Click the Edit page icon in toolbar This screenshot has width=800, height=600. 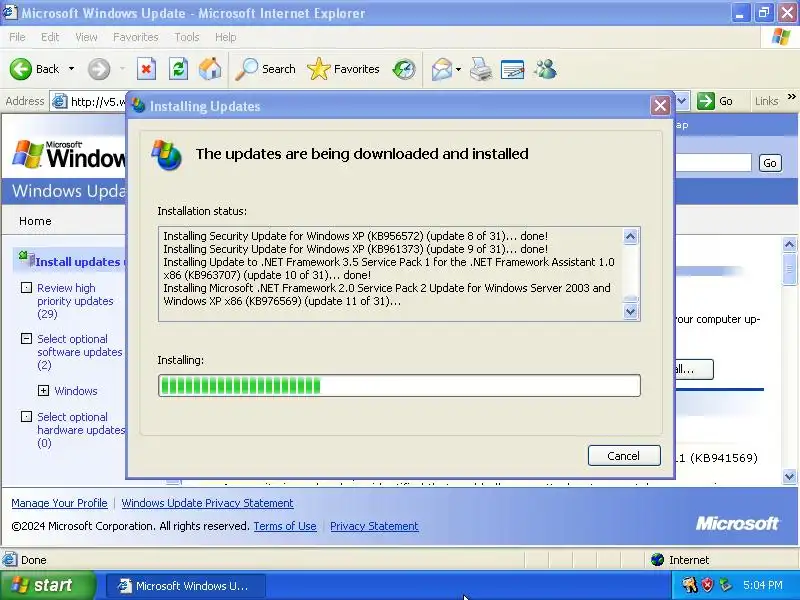(513, 69)
